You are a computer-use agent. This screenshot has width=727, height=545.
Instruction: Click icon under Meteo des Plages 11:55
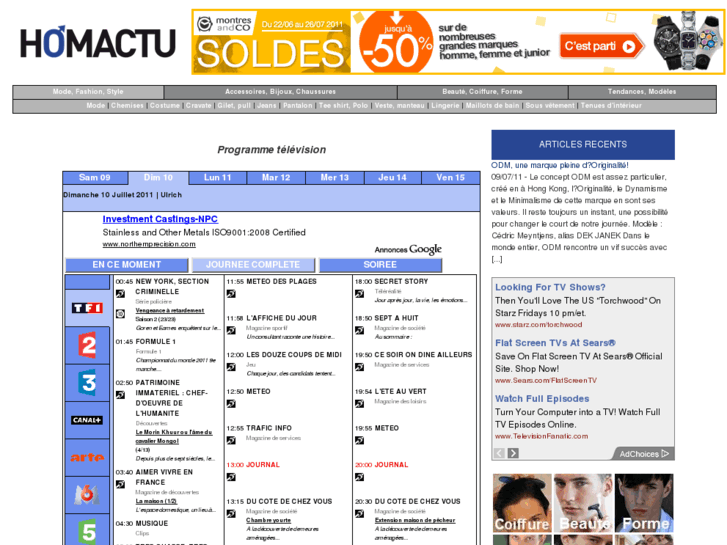tap(231, 294)
